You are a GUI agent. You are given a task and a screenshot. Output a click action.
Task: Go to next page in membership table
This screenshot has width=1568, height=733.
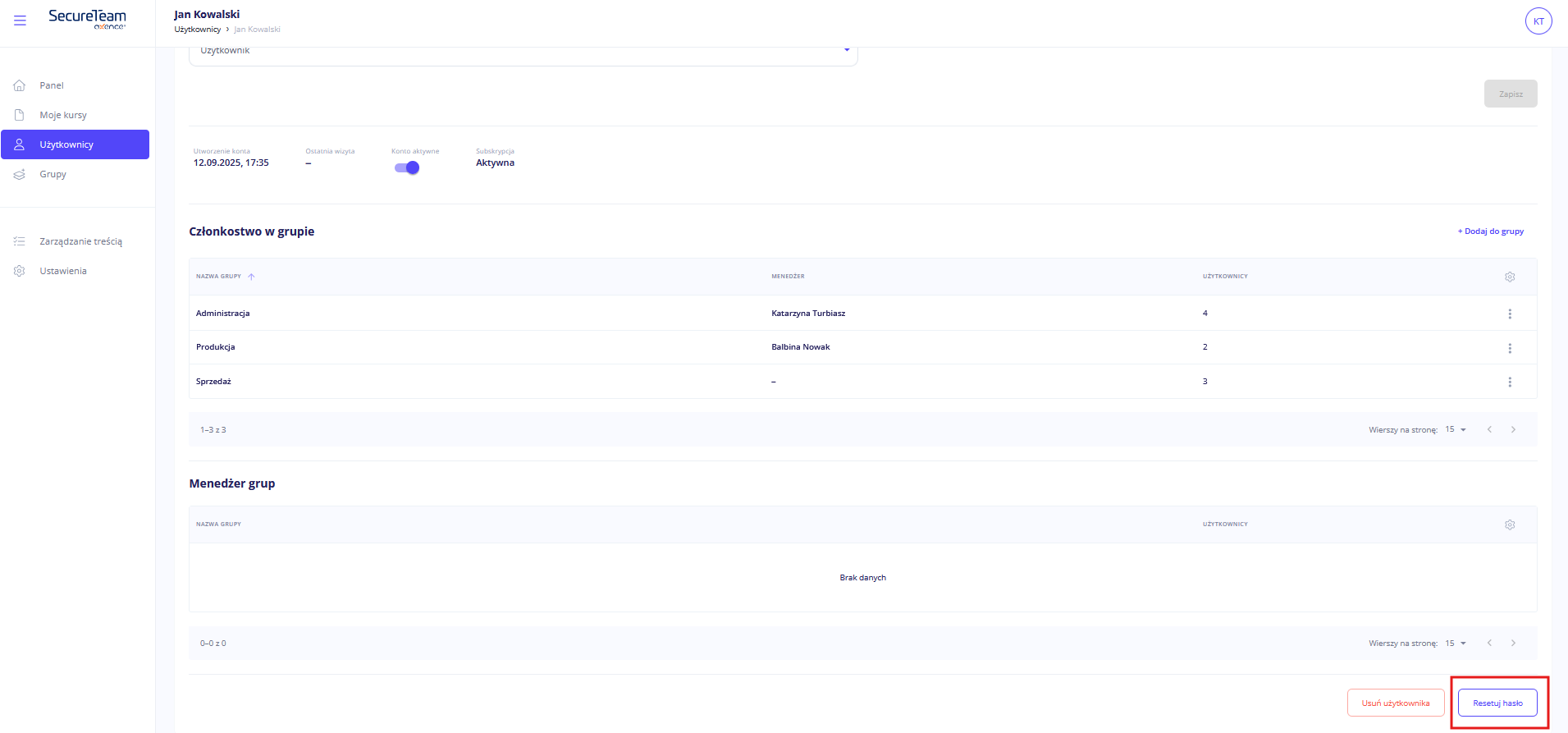(1513, 430)
